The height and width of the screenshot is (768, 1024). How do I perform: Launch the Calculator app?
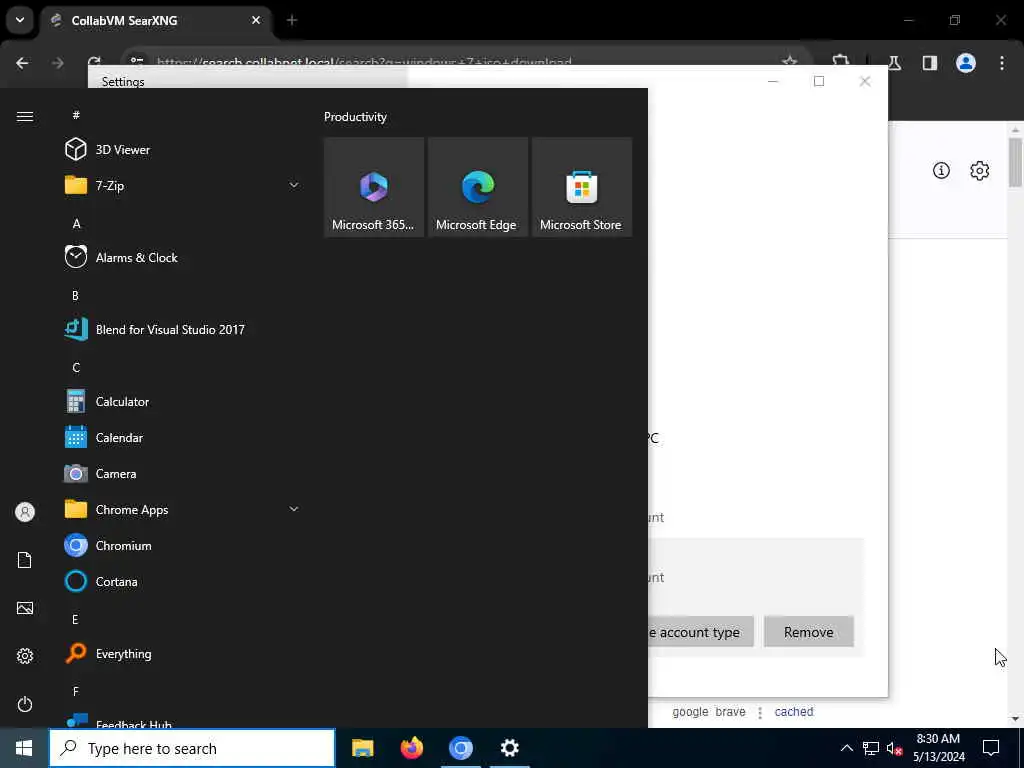coord(184,402)
